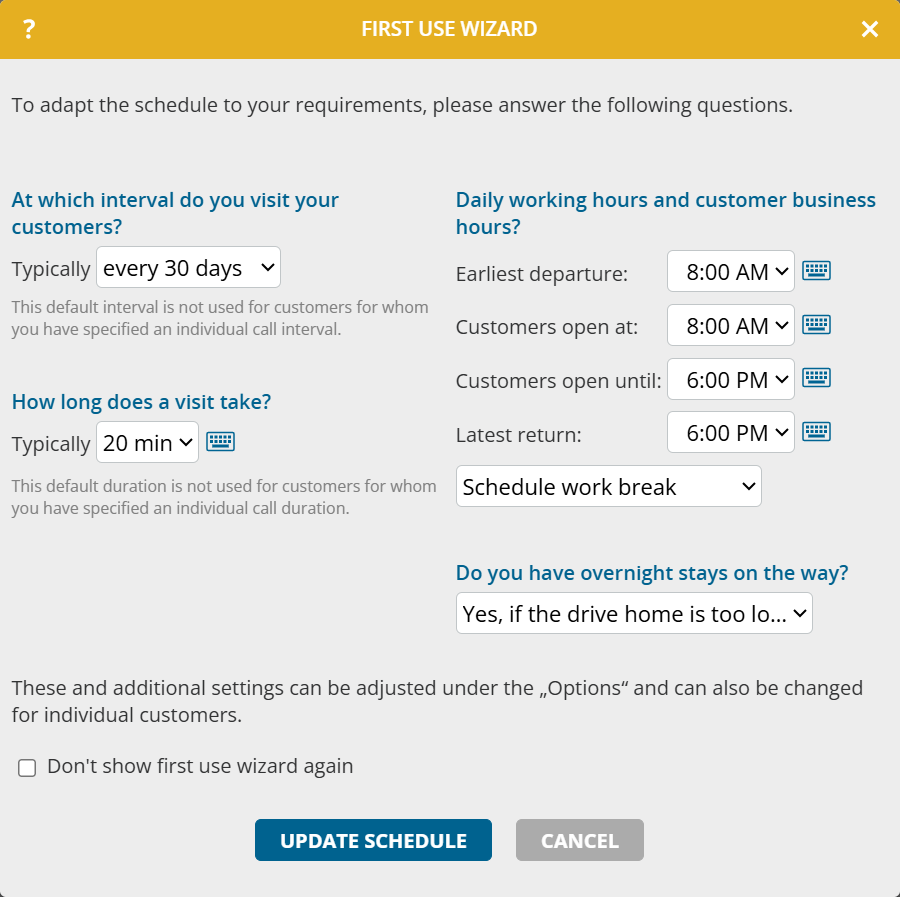This screenshot has height=897, width=900.
Task: Click the "Don't show first use wizard again" label
Action: pyautogui.click(x=200, y=767)
